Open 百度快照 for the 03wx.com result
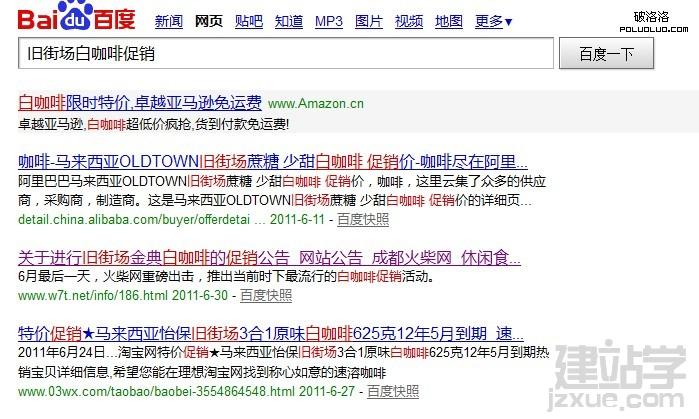The height and width of the screenshot is (419, 699). (393, 391)
